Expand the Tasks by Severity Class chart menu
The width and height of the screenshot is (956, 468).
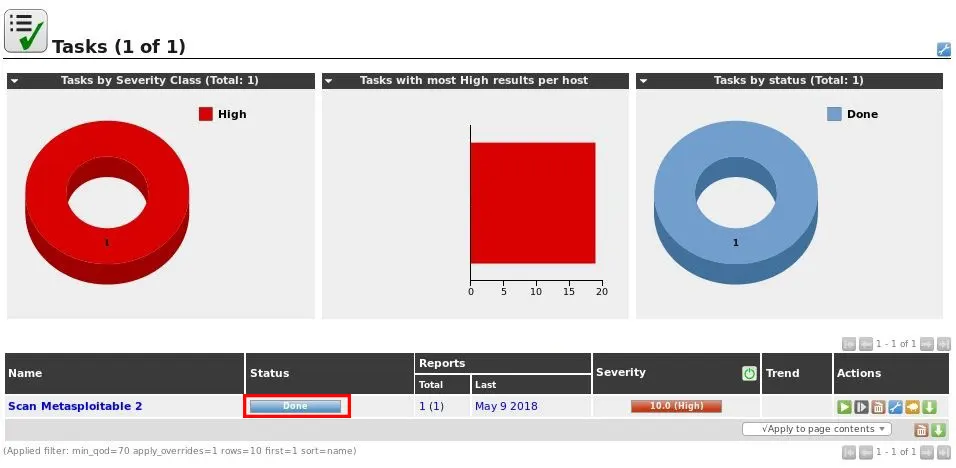pos(15,81)
